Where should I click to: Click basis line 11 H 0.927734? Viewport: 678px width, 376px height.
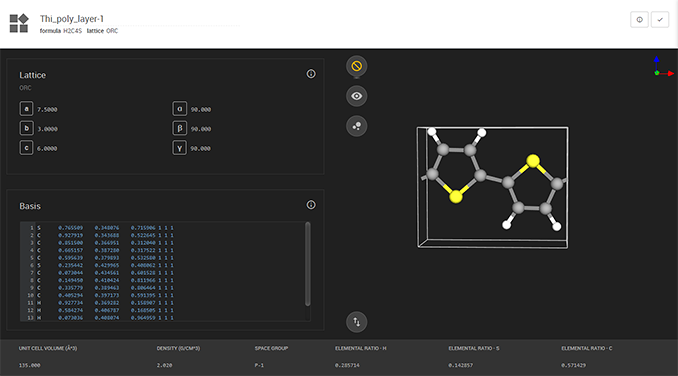[105, 303]
